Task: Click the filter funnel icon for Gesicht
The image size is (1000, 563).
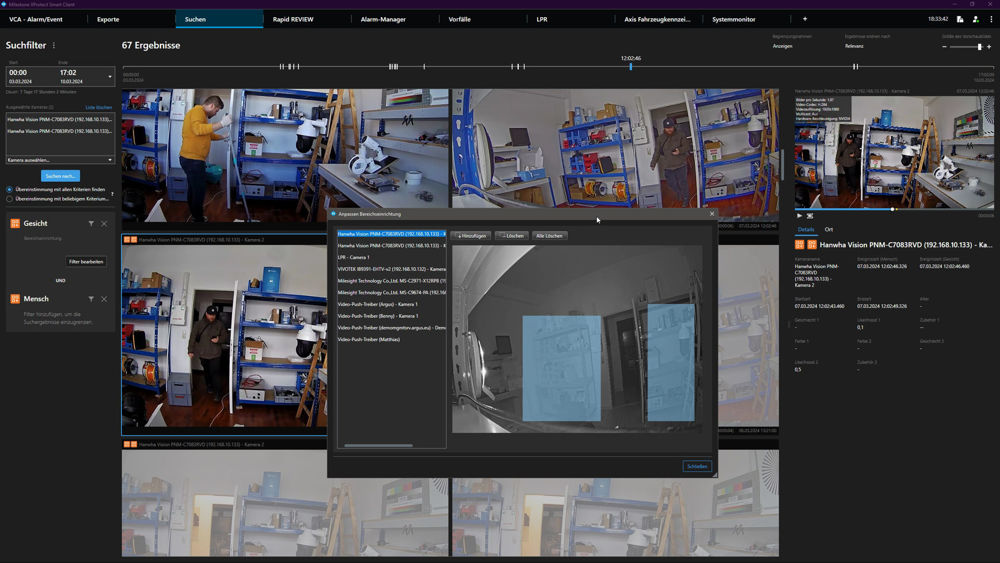Action: pos(91,224)
